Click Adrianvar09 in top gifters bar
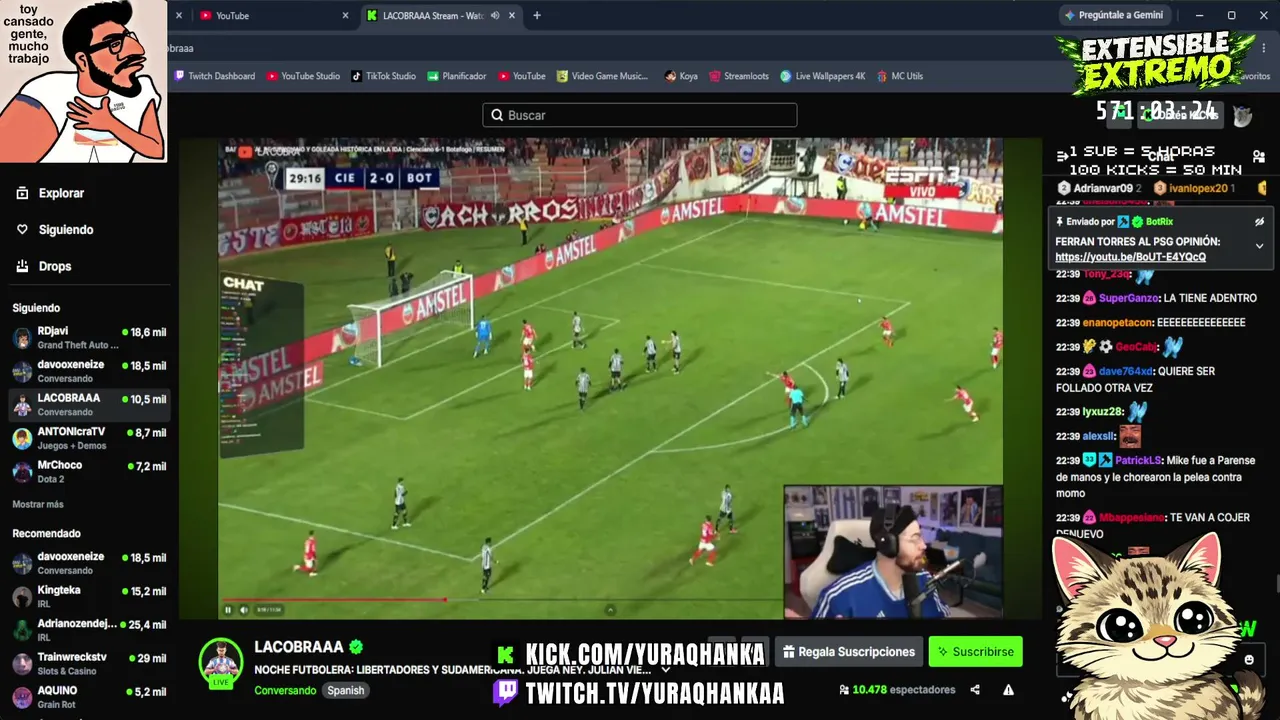 [1103, 188]
